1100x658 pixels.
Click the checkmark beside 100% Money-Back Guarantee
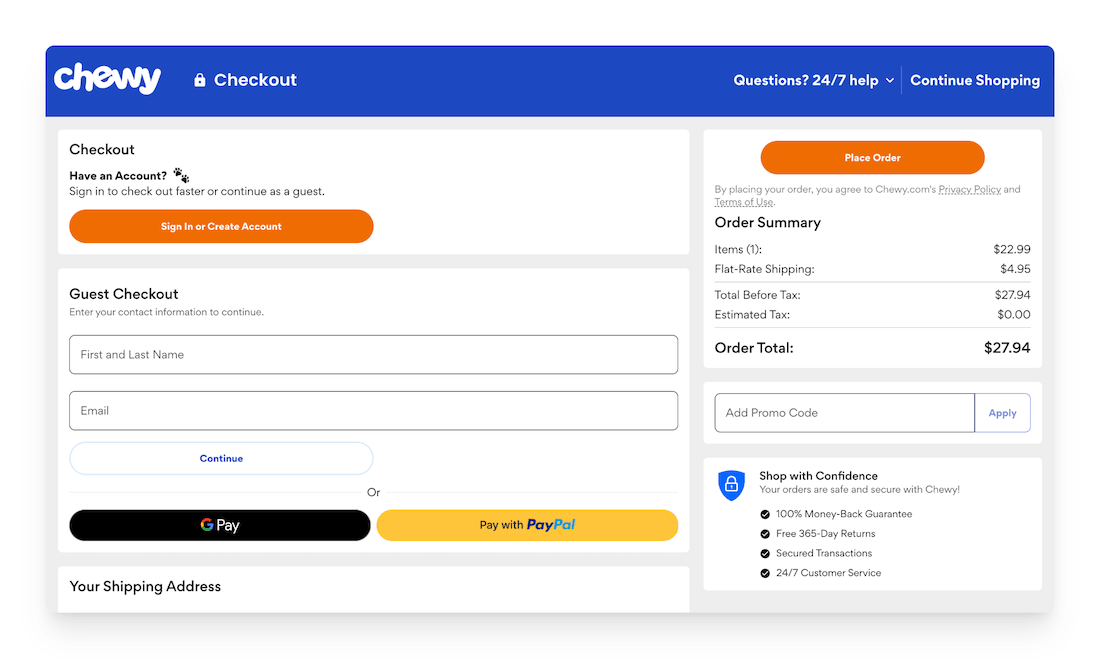[765, 514]
